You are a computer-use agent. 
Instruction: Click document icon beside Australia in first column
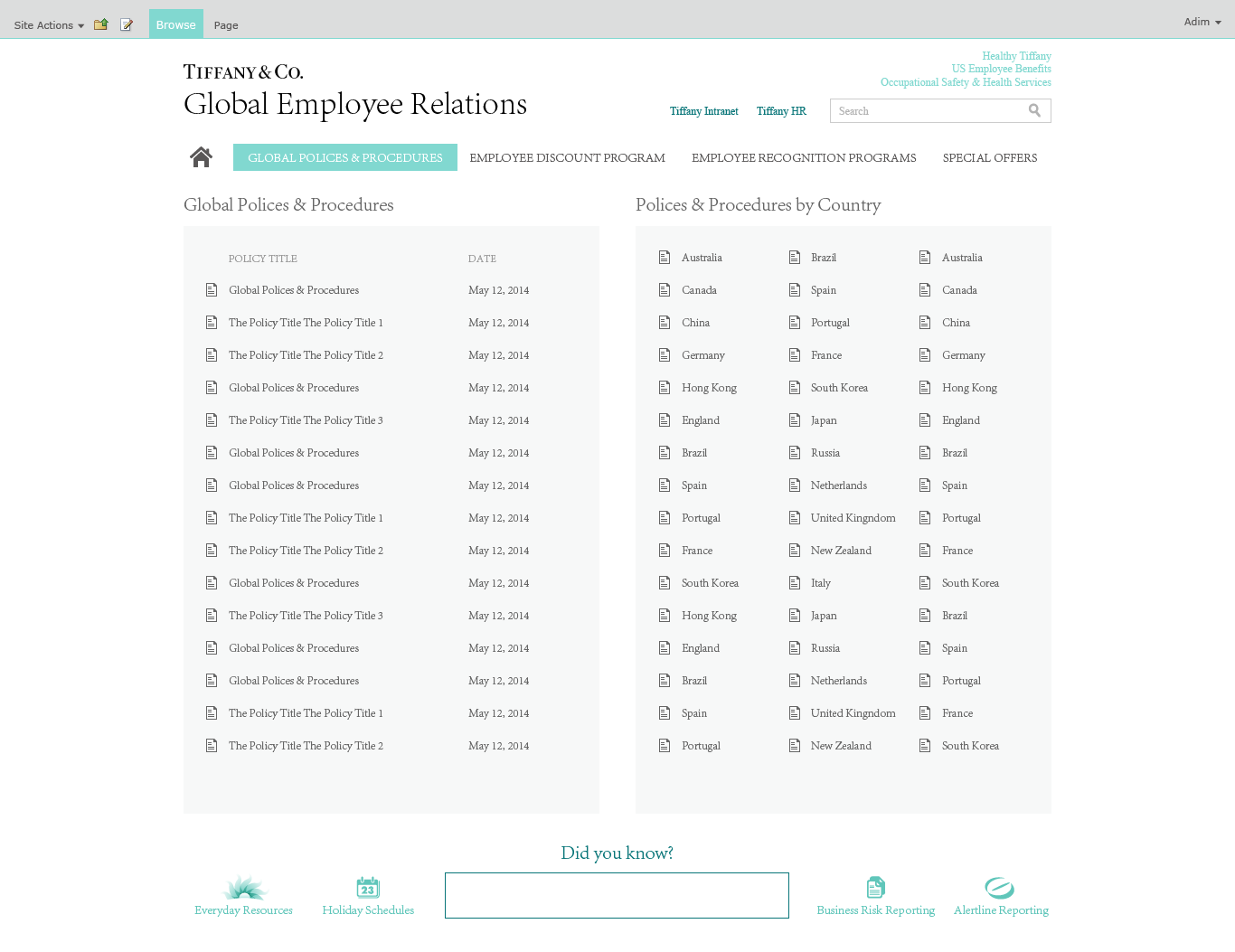click(665, 258)
